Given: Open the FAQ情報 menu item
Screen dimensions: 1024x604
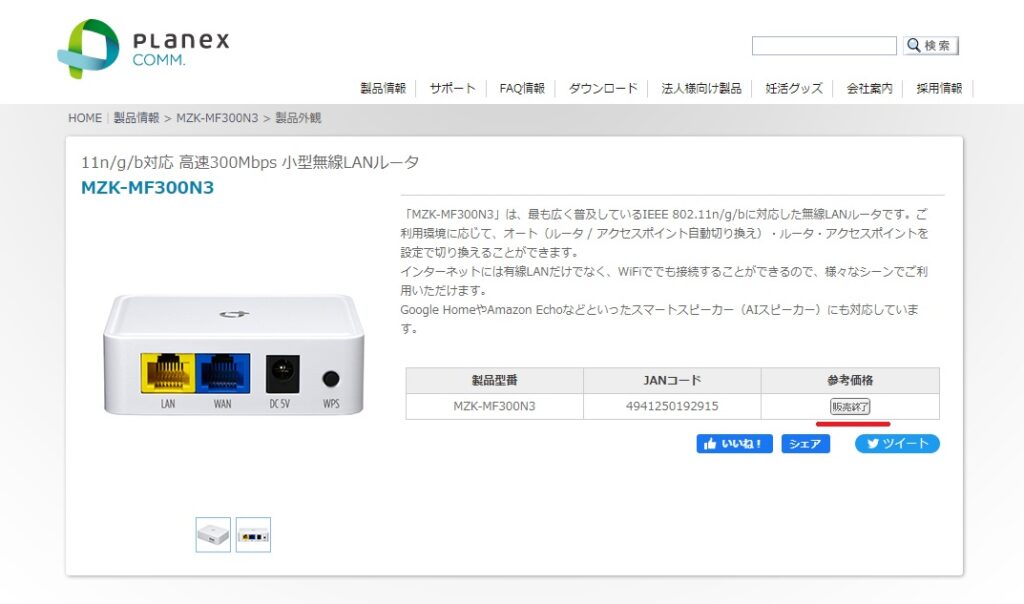Looking at the screenshot, I should [x=522, y=88].
